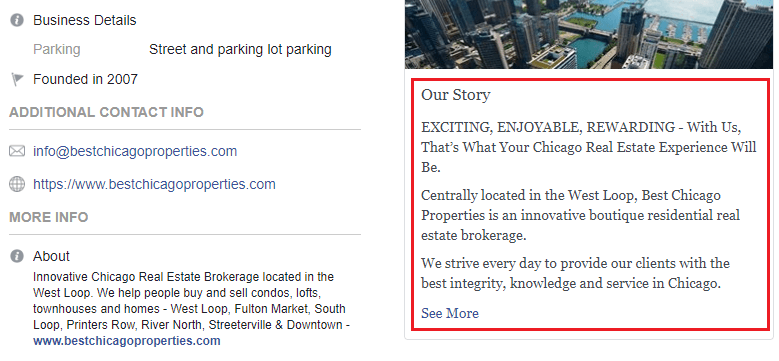Click the email envelope icon
Image resolution: width=779 pixels, height=361 pixels.
click(x=17, y=151)
